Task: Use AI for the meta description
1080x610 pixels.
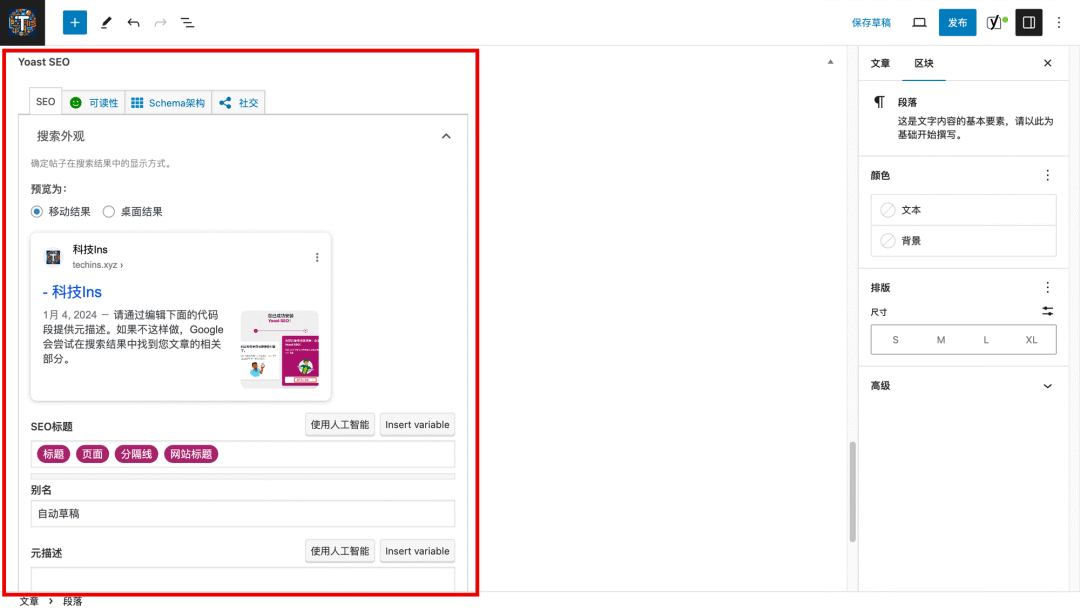Action: point(340,551)
